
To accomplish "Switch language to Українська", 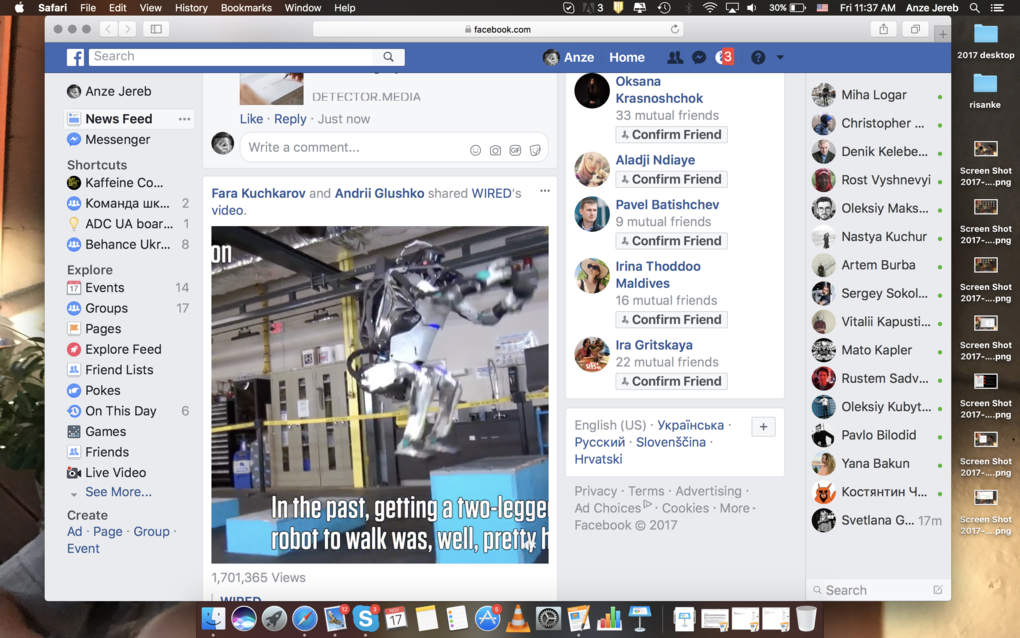I will pos(690,425).
